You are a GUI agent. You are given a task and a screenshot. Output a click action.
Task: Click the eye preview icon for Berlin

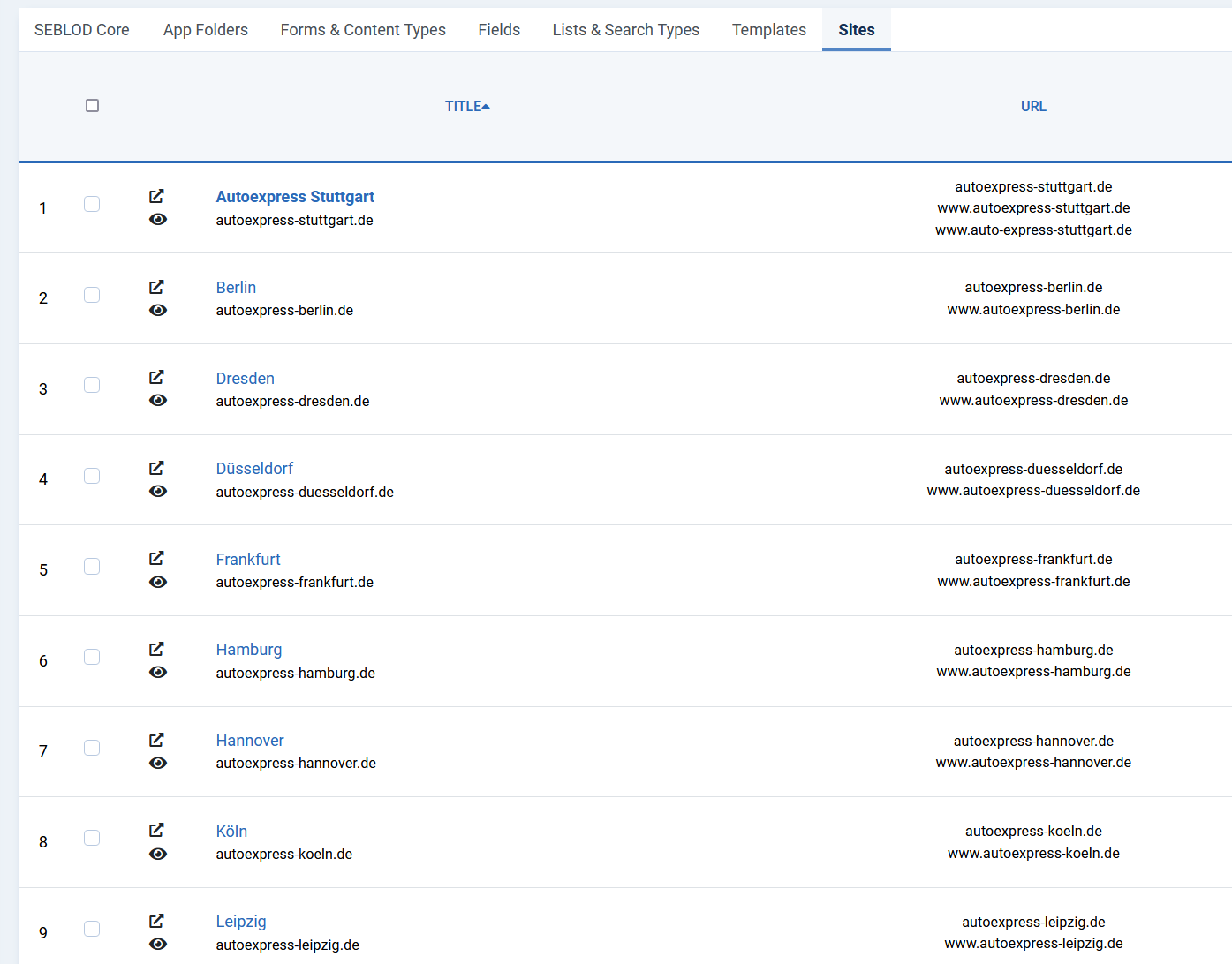(158, 310)
